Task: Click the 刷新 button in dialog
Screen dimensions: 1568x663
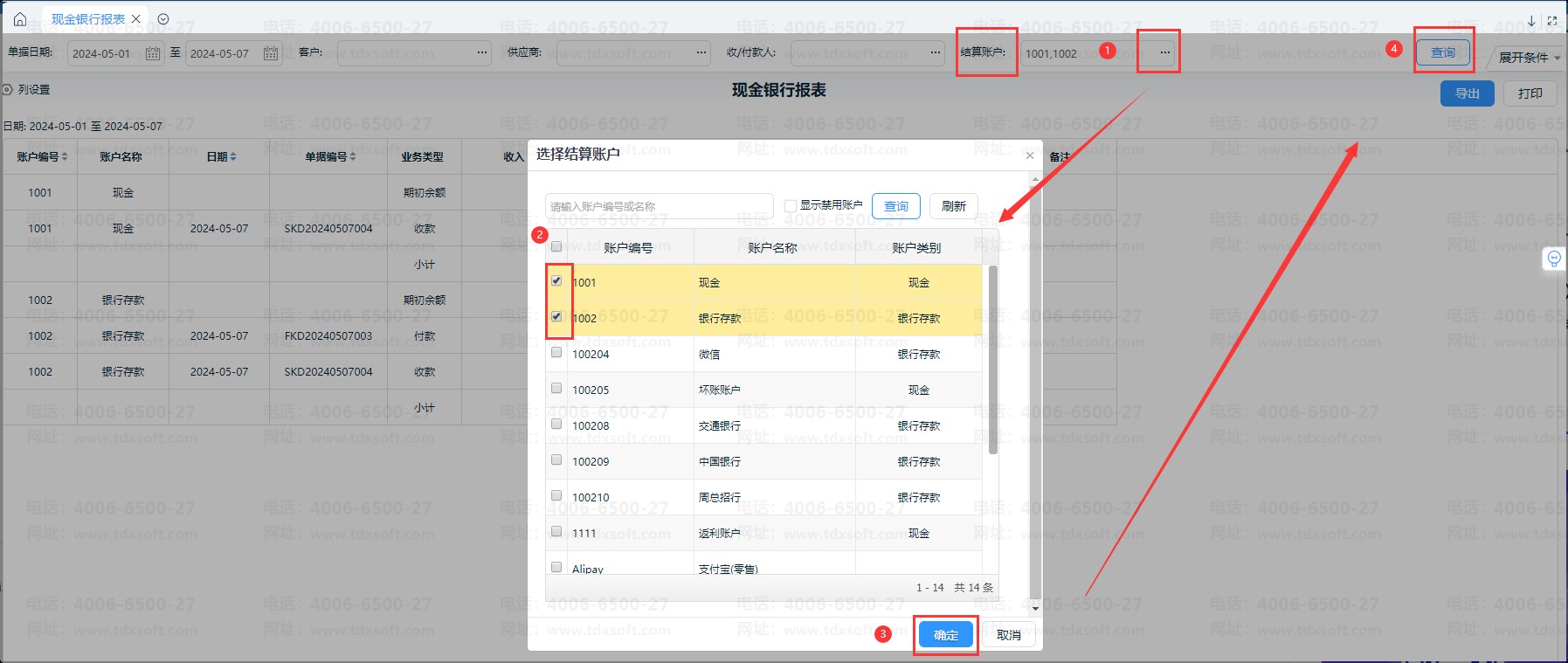Action: pyautogui.click(x=953, y=206)
